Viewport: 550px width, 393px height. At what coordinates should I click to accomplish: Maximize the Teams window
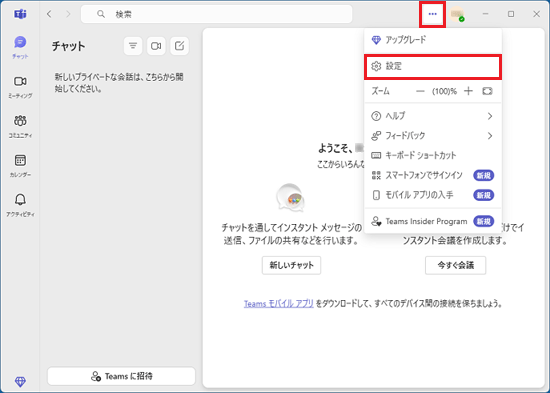[511, 14]
